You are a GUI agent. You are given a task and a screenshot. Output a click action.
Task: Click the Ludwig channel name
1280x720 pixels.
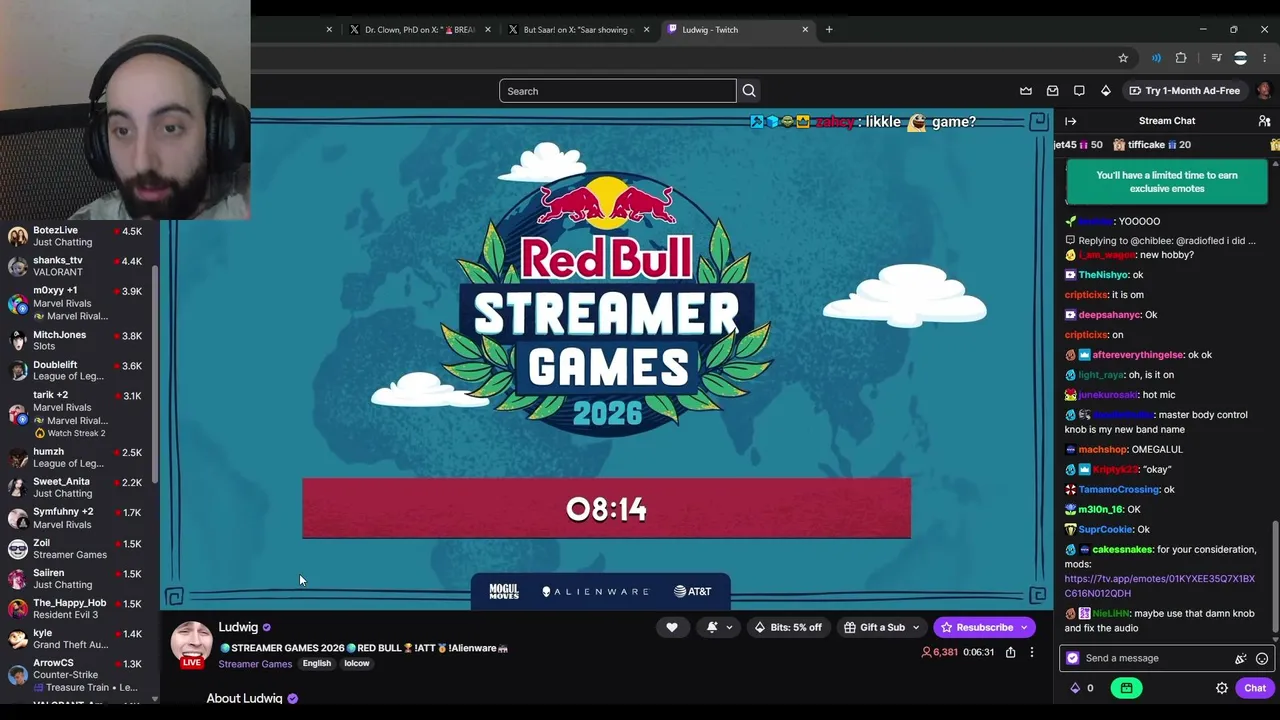point(238,627)
